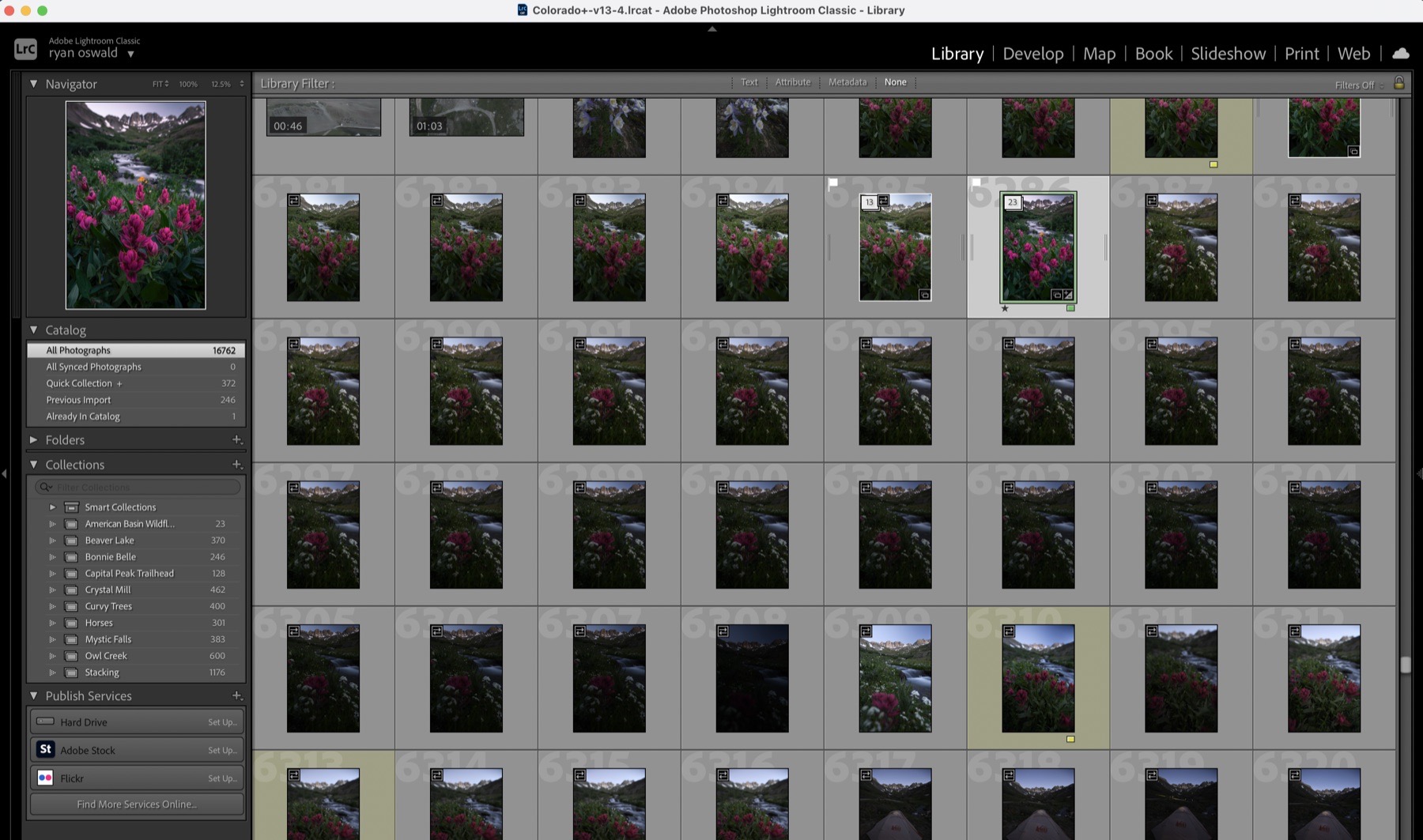
Task: Add a publish service with the plus icon
Action: point(236,695)
